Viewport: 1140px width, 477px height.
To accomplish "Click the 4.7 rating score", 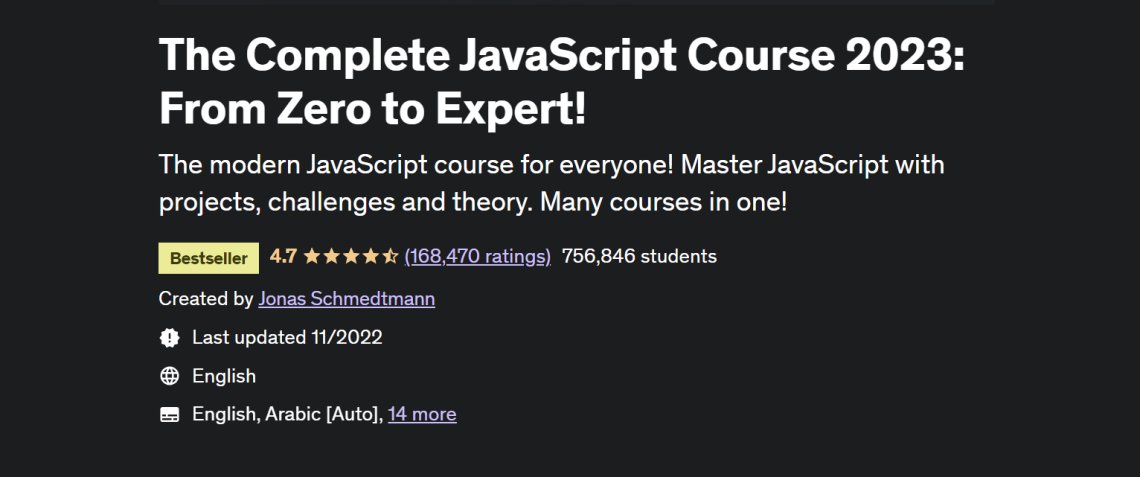I will click(x=283, y=257).
